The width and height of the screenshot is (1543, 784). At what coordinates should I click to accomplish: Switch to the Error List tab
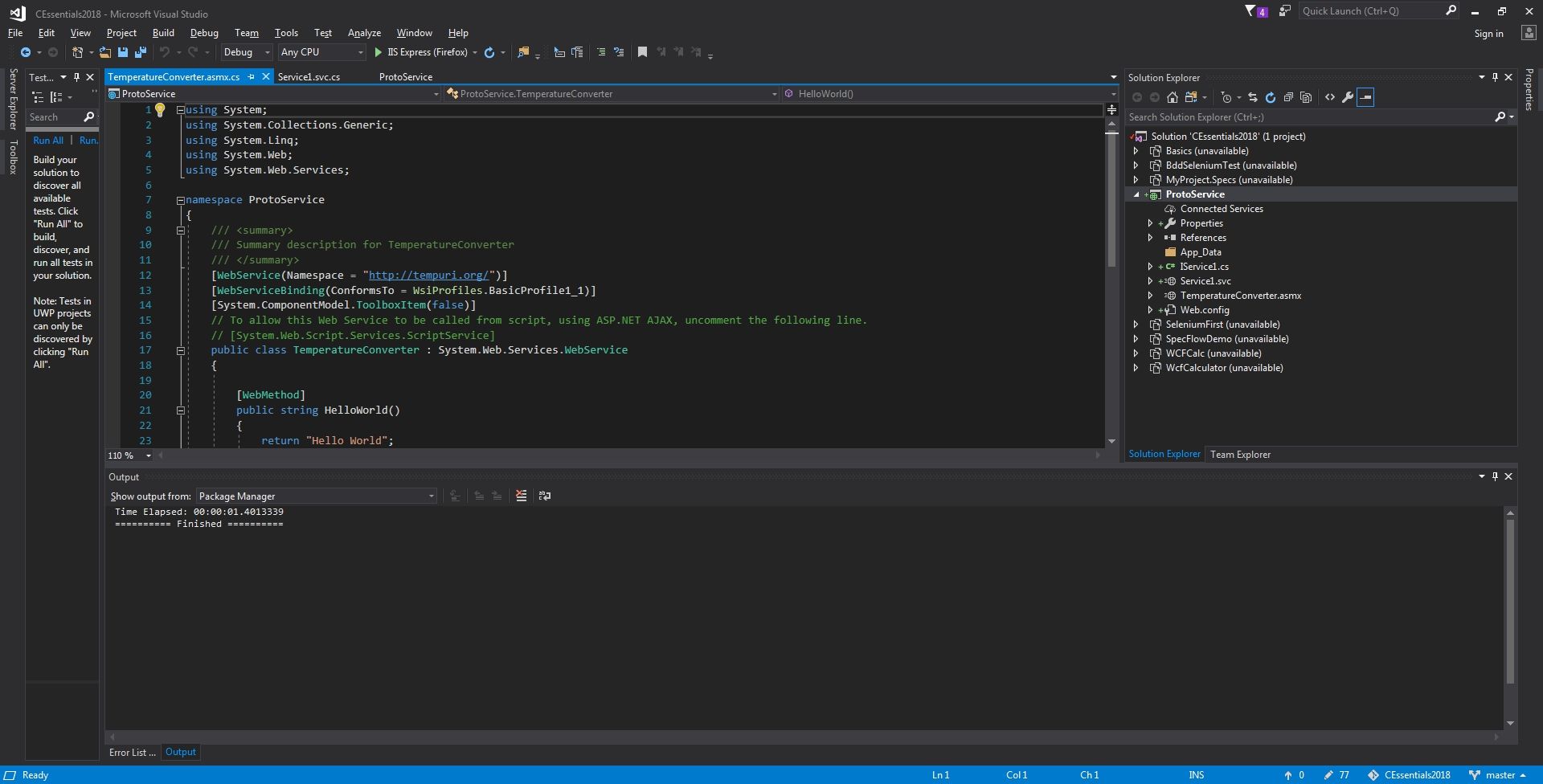(133, 753)
